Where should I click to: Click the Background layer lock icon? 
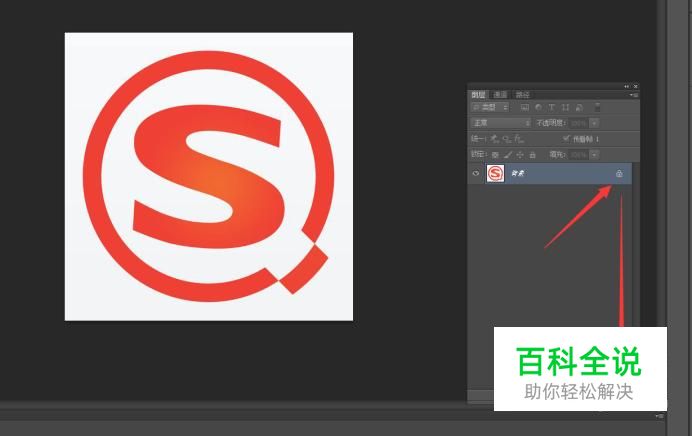point(619,173)
